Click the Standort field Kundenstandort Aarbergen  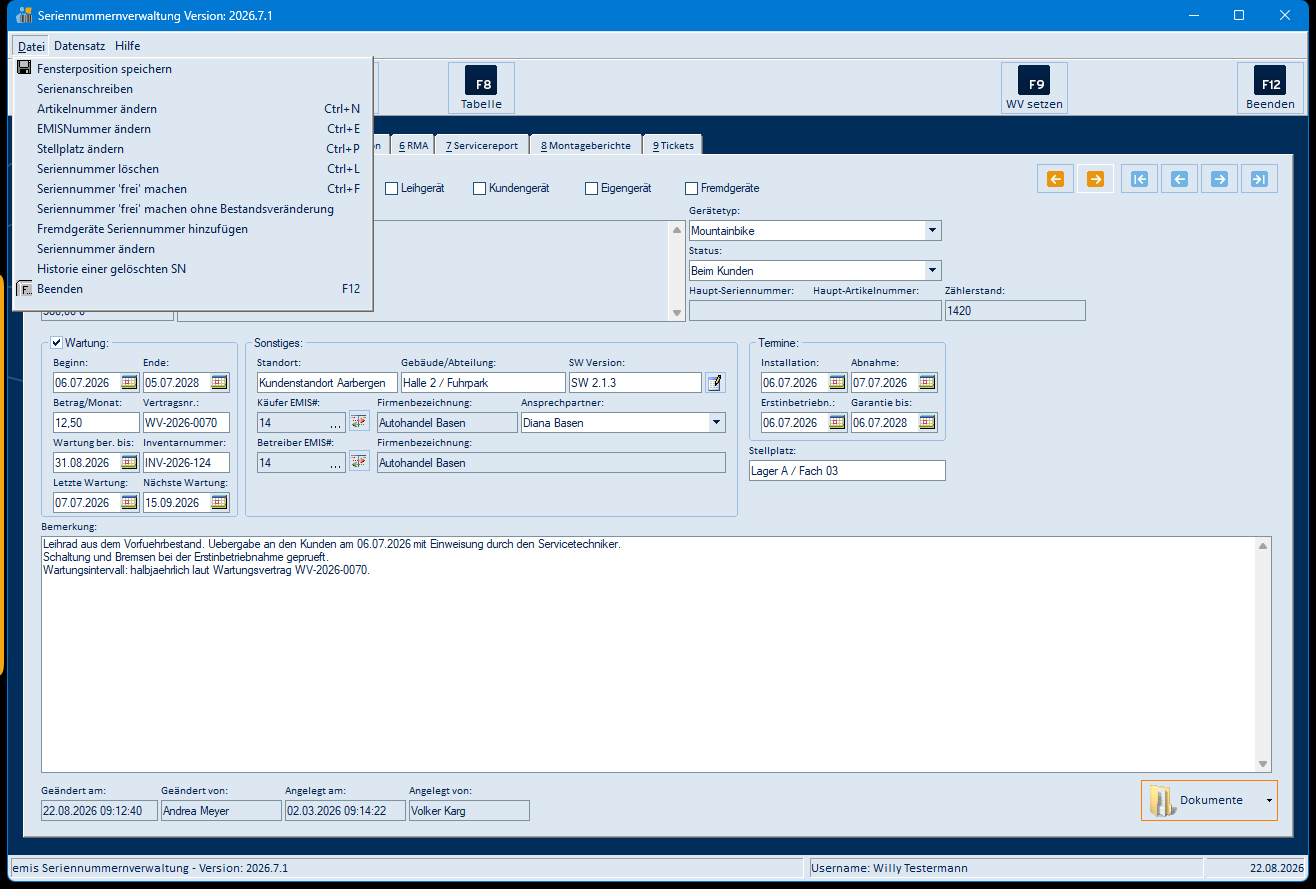[327, 382]
